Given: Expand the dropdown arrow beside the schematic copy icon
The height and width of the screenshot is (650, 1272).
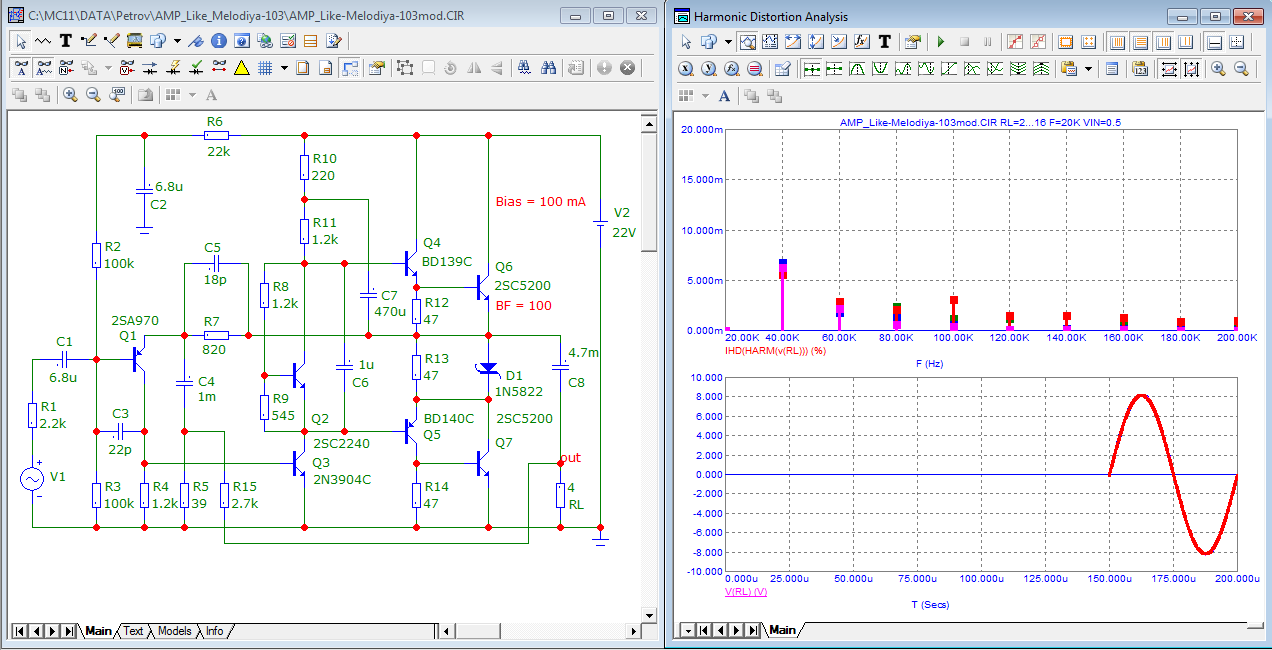Looking at the screenshot, I should pos(177,41).
